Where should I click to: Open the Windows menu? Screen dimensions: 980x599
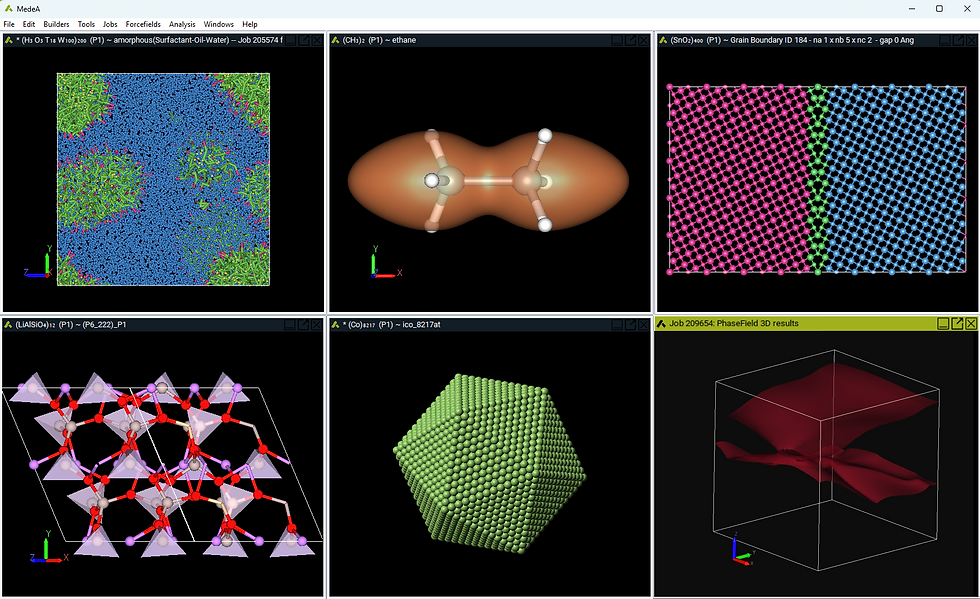[x=219, y=24]
